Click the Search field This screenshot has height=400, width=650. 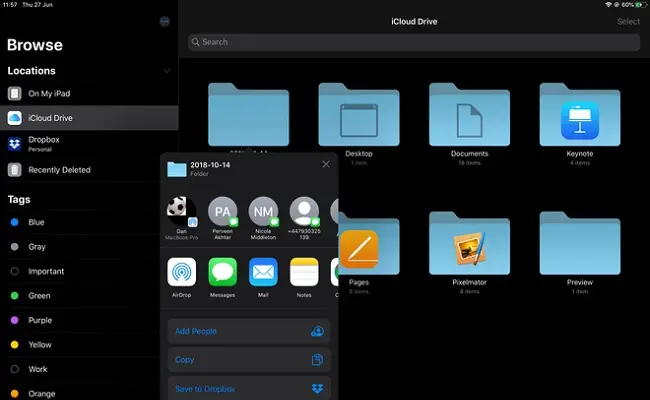414,42
